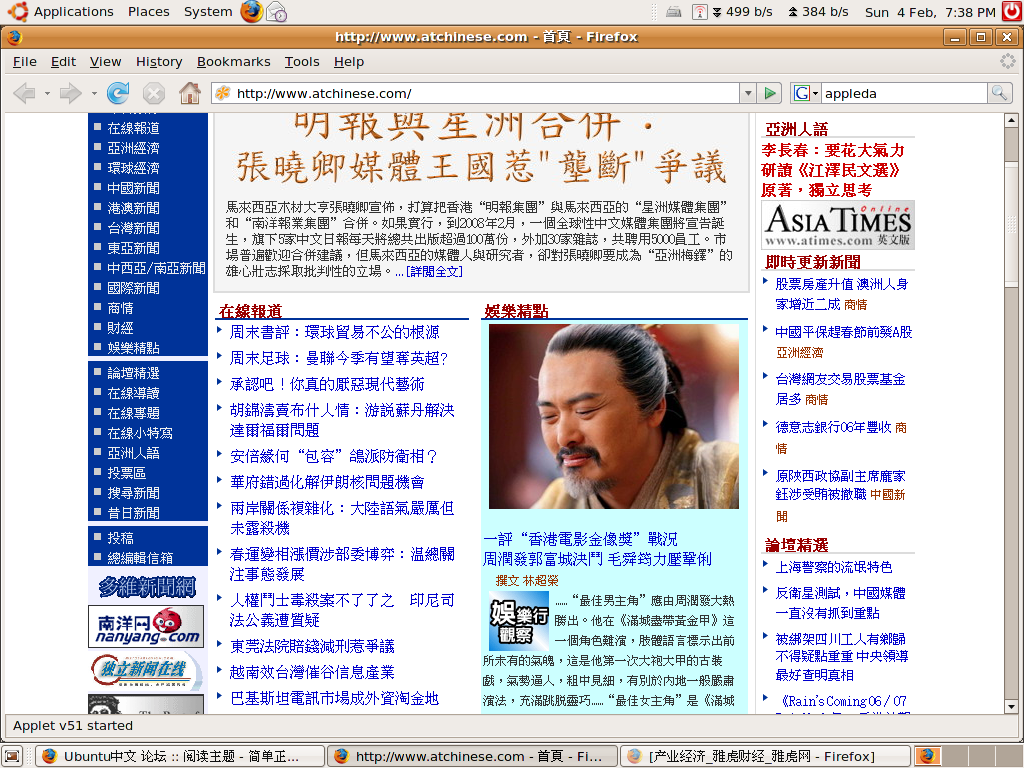Click the search magnifier icon
Screen dimensions: 1024x768
[999, 93]
